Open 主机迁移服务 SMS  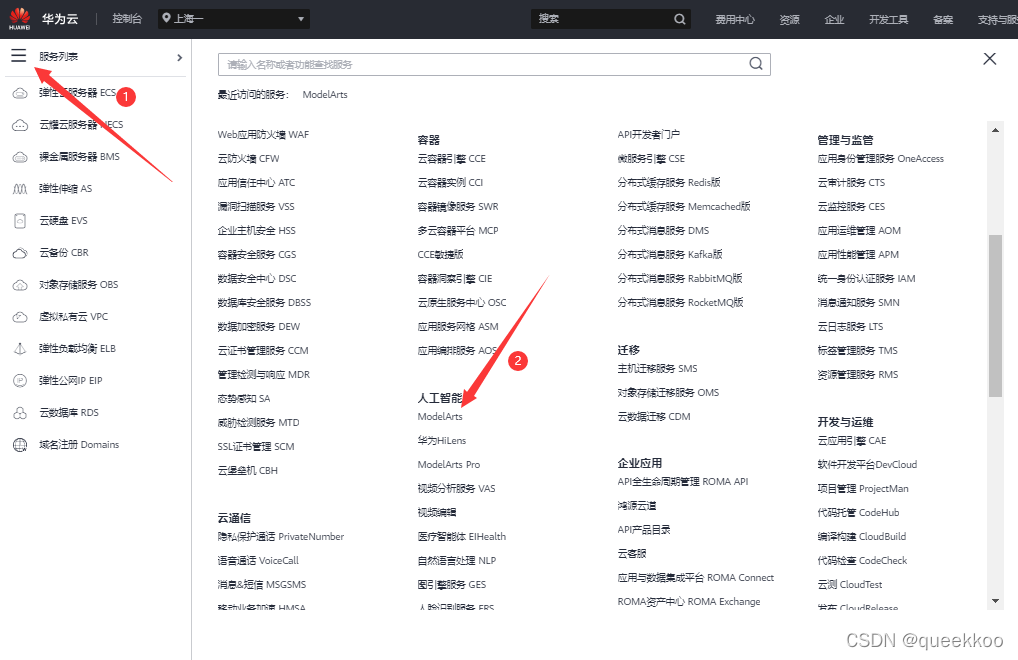point(657,369)
